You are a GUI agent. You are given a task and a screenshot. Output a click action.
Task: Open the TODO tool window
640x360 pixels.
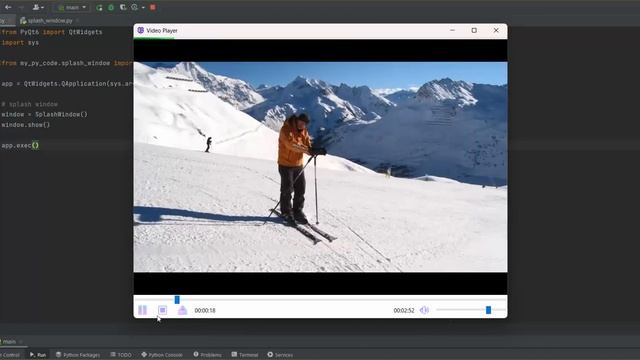(x=121, y=355)
